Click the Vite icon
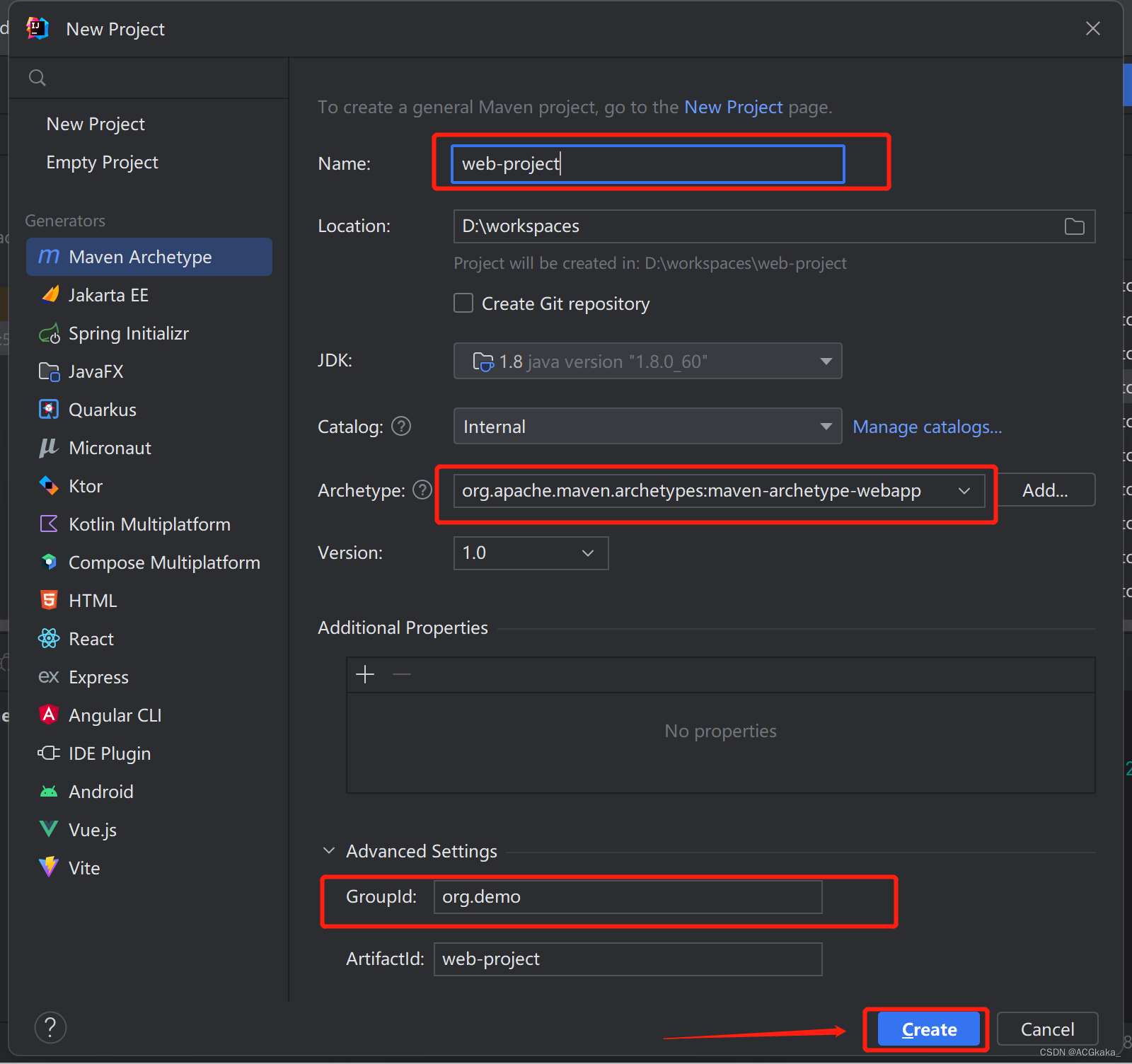Screen dimensions: 1132x1064 click(49, 867)
